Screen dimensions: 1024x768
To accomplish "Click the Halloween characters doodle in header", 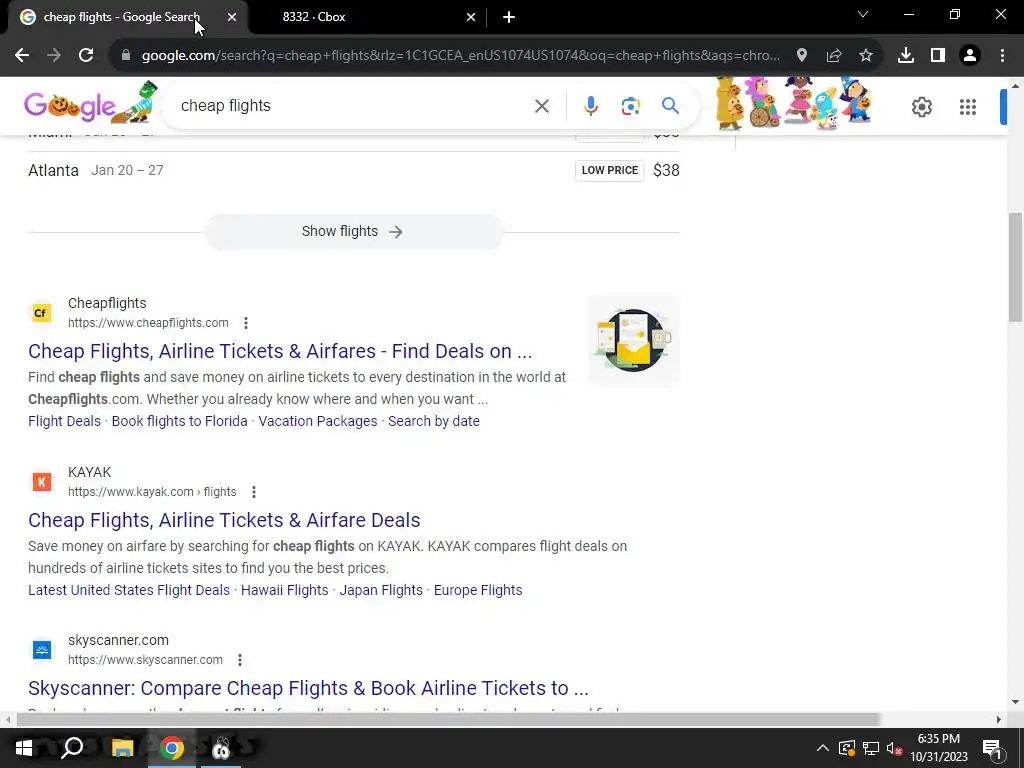I will (x=794, y=103).
